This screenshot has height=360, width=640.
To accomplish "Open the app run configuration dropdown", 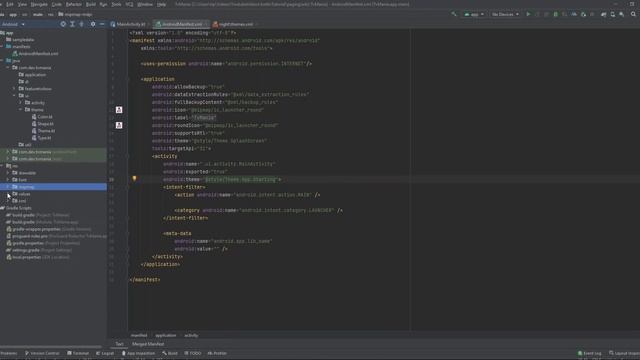I will tap(474, 14).
